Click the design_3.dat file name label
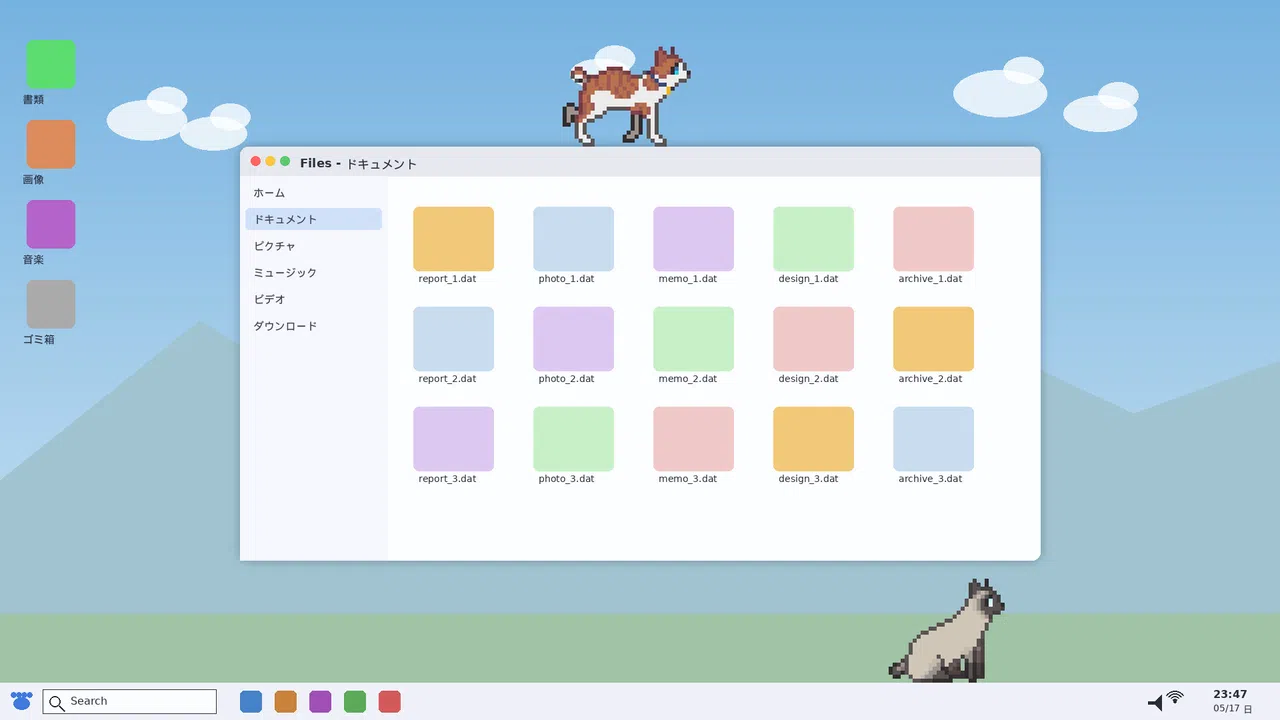This screenshot has height=720, width=1280. click(x=807, y=479)
